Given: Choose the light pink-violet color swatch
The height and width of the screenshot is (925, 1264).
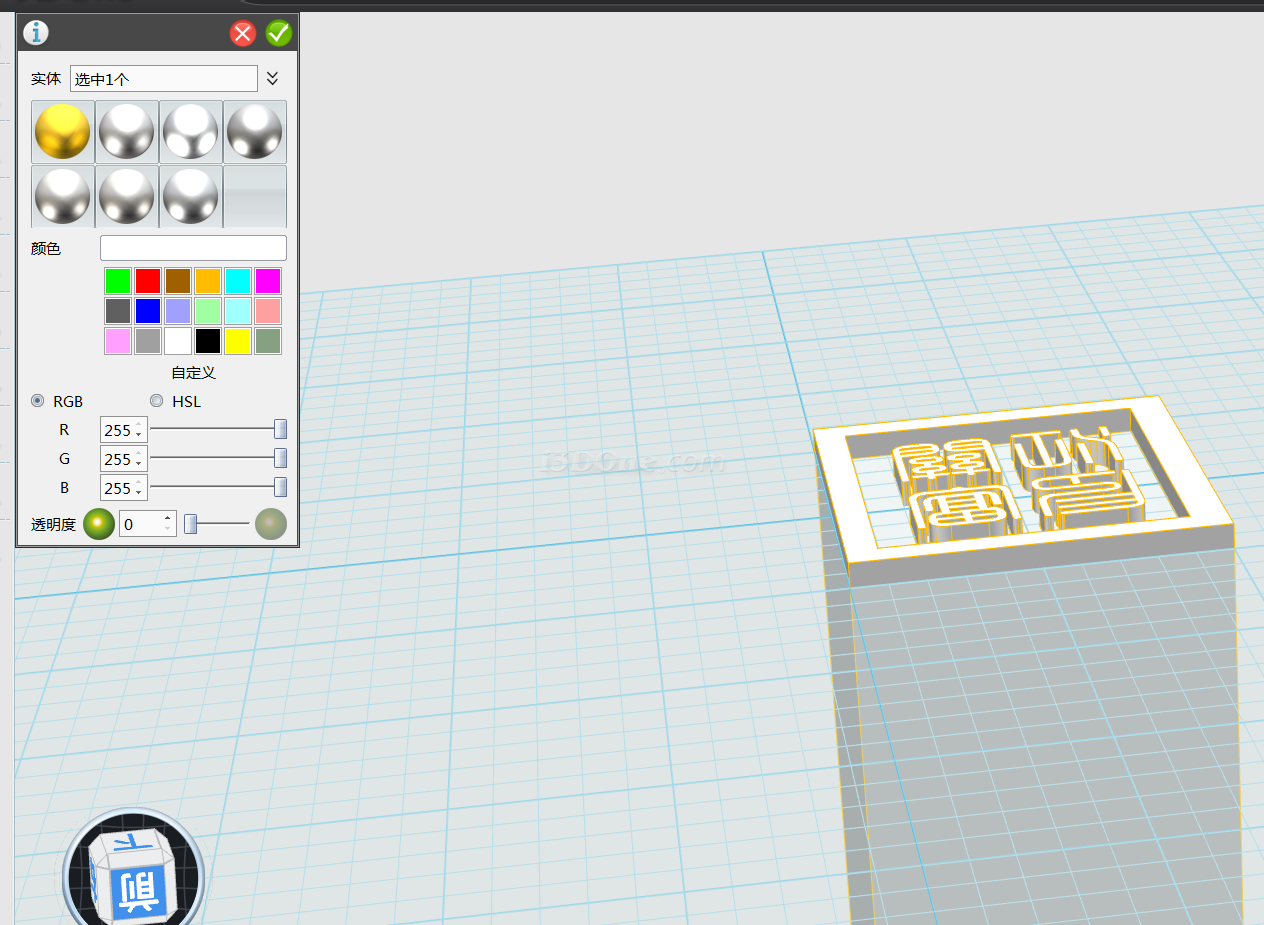Looking at the screenshot, I should pyautogui.click(x=118, y=341).
